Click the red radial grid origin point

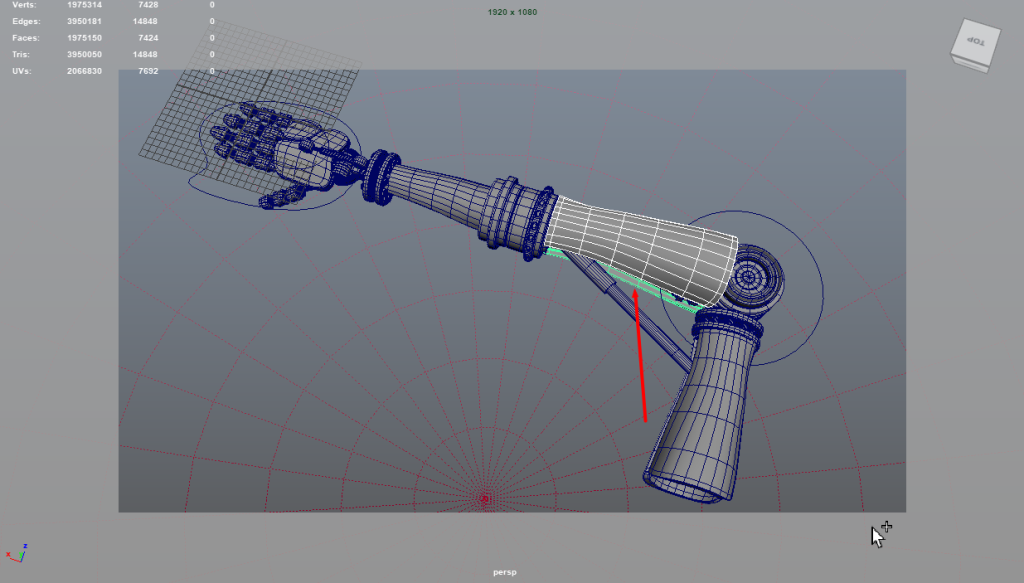pos(484,499)
